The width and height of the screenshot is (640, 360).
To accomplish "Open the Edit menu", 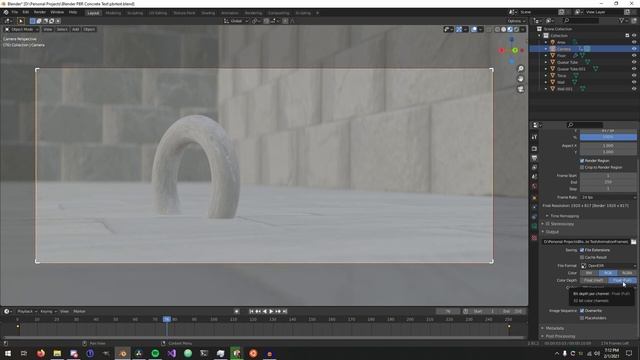I will pos(26,12).
